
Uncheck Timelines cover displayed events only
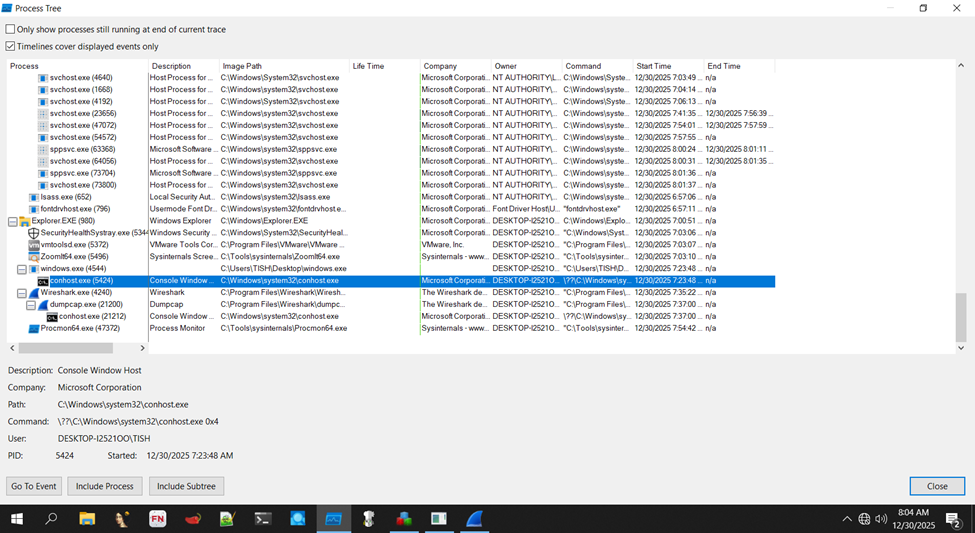11,46
